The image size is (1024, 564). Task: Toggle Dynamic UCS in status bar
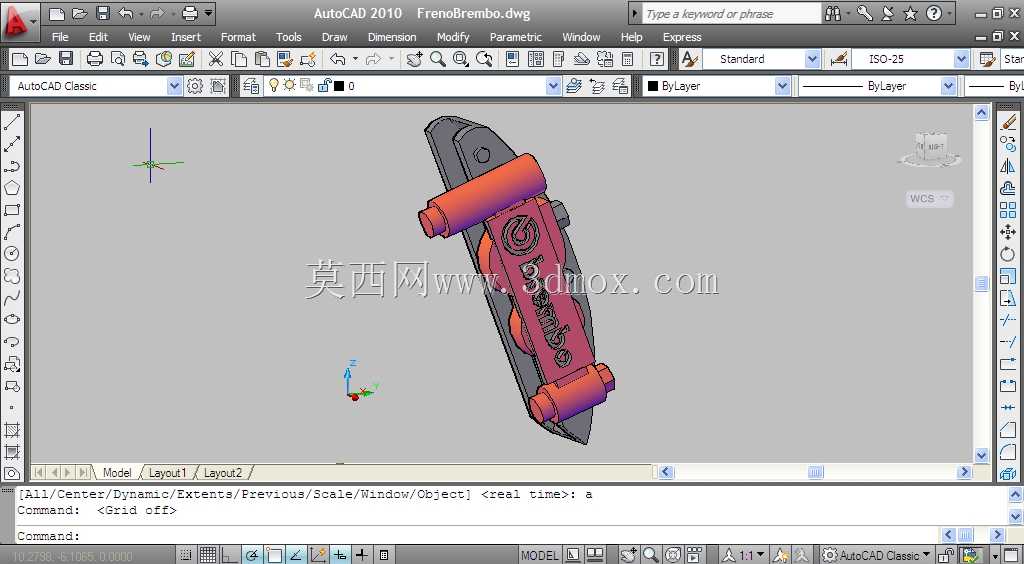[x=318, y=556]
